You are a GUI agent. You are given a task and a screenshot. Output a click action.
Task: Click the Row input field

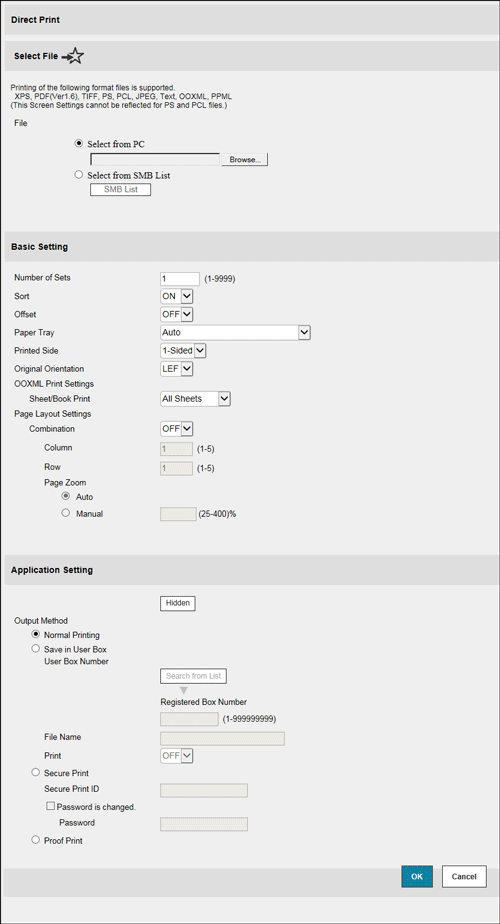click(x=176, y=469)
